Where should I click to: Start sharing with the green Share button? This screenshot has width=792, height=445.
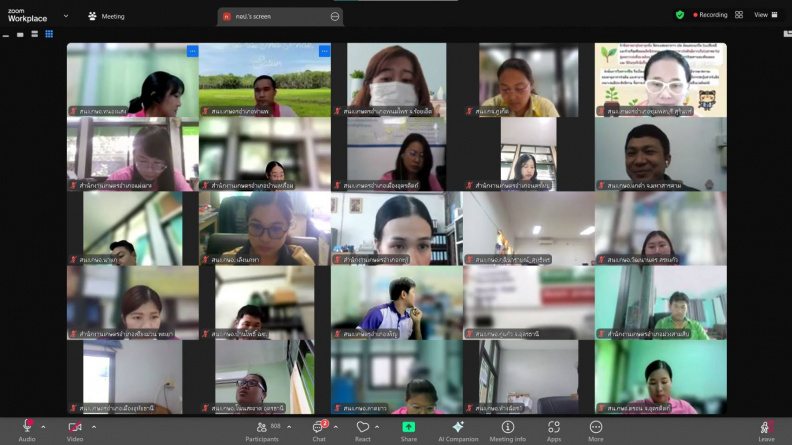point(409,431)
